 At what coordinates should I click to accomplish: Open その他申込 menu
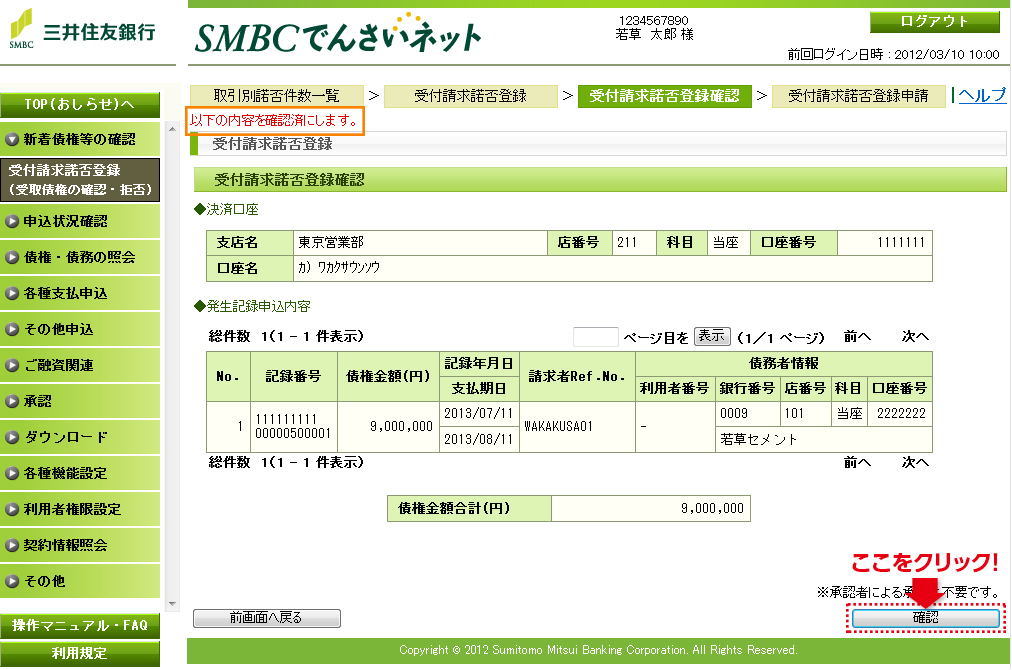(79, 329)
